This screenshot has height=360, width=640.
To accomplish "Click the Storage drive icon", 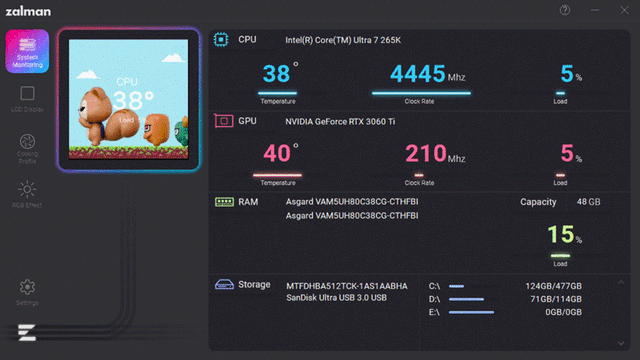I will (x=224, y=284).
